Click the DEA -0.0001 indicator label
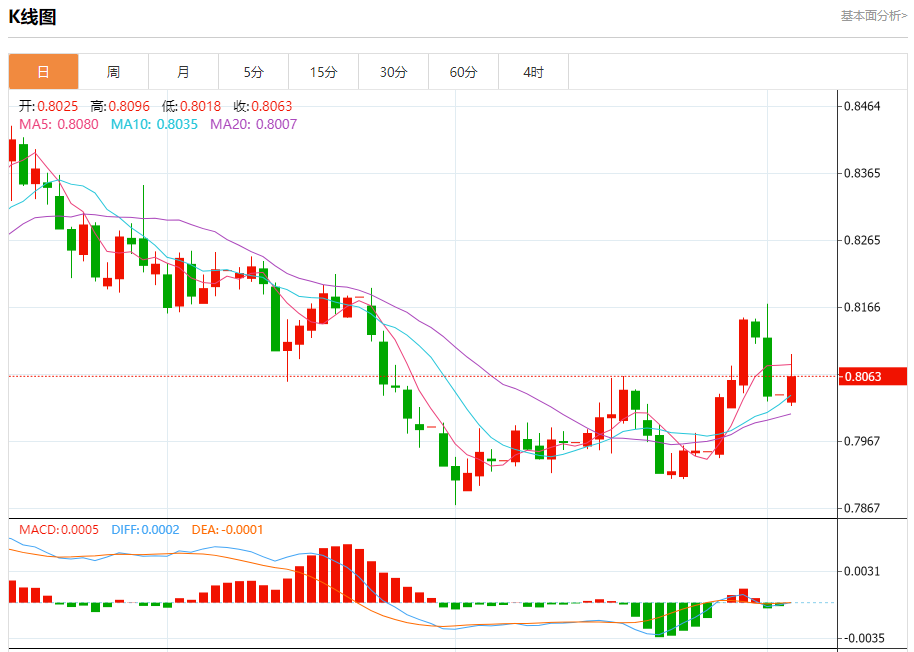The height and width of the screenshot is (652, 914). pos(227,530)
